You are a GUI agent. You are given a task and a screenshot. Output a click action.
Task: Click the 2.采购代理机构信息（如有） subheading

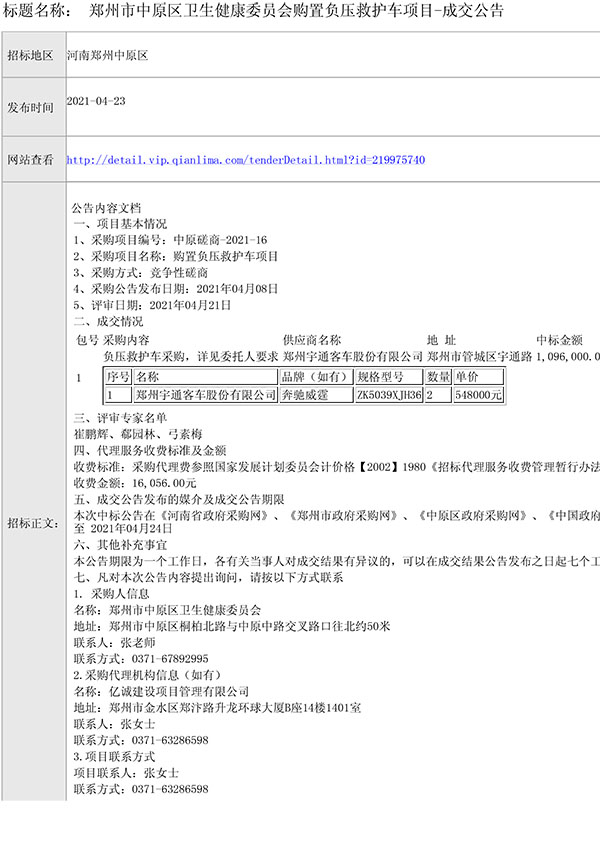point(147,675)
